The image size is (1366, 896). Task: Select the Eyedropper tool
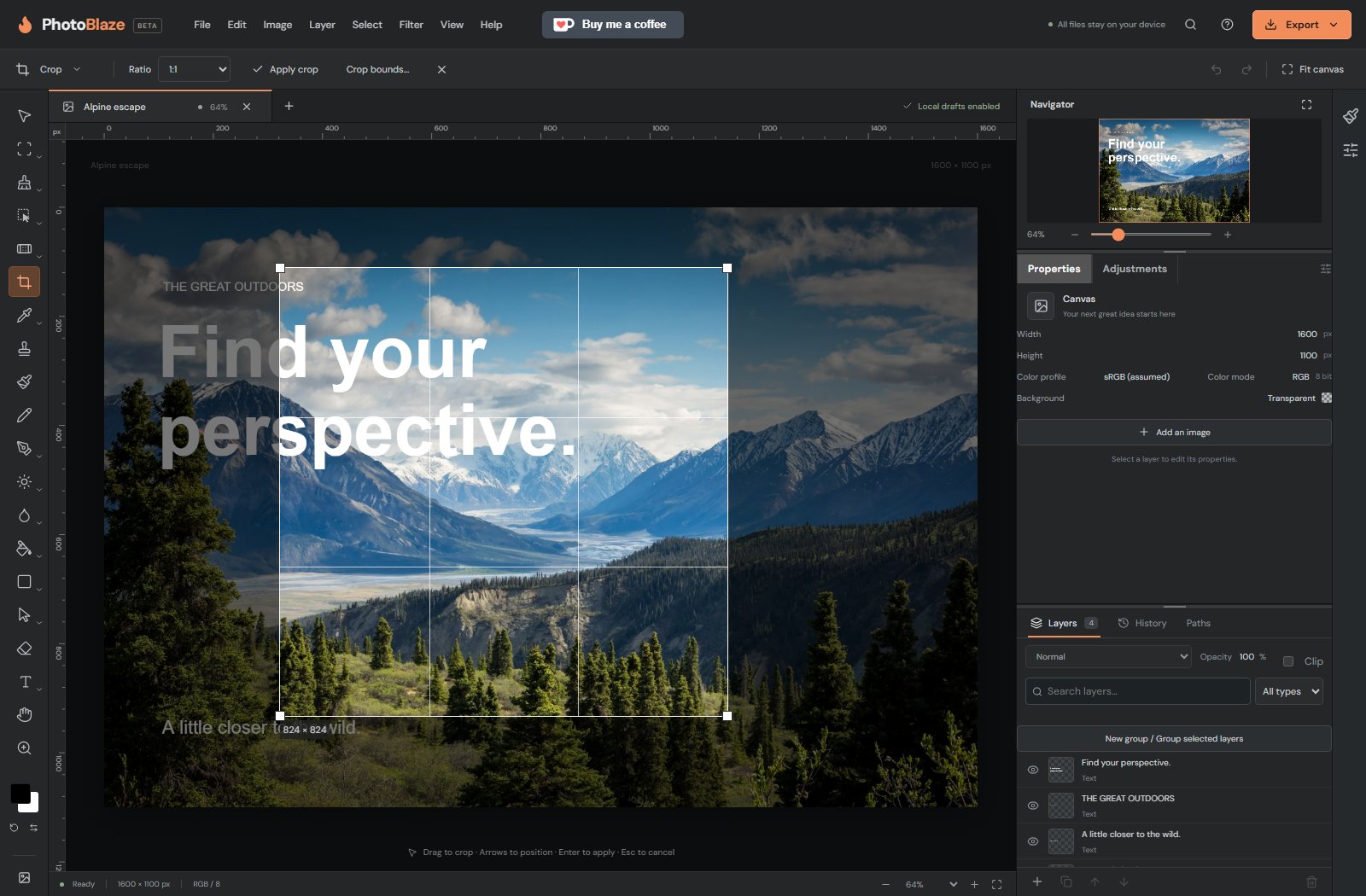tap(24, 315)
